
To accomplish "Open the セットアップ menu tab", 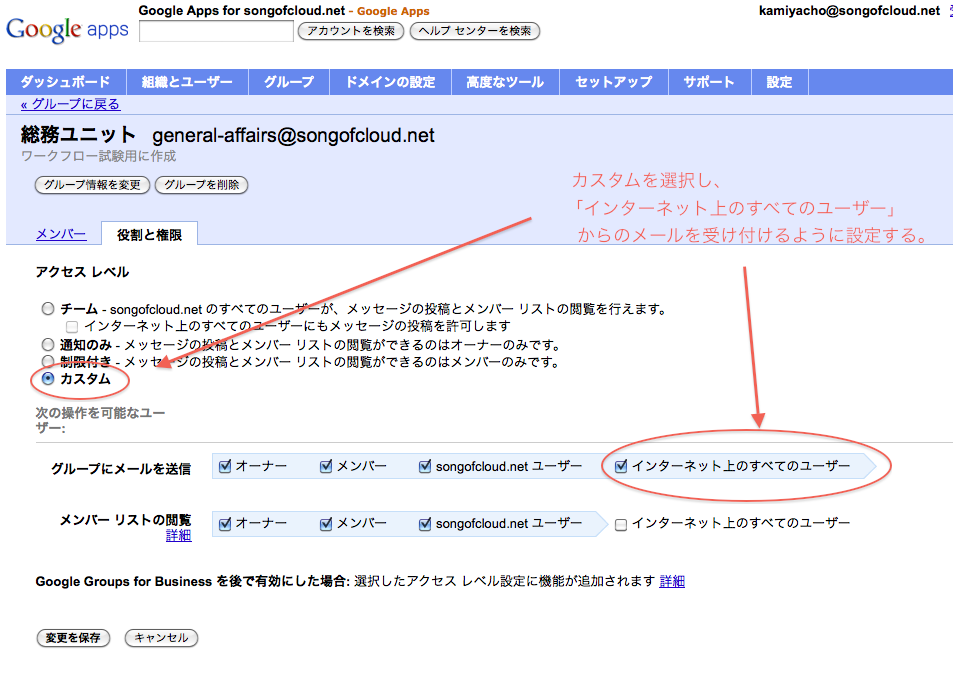I will pyautogui.click(x=614, y=82).
